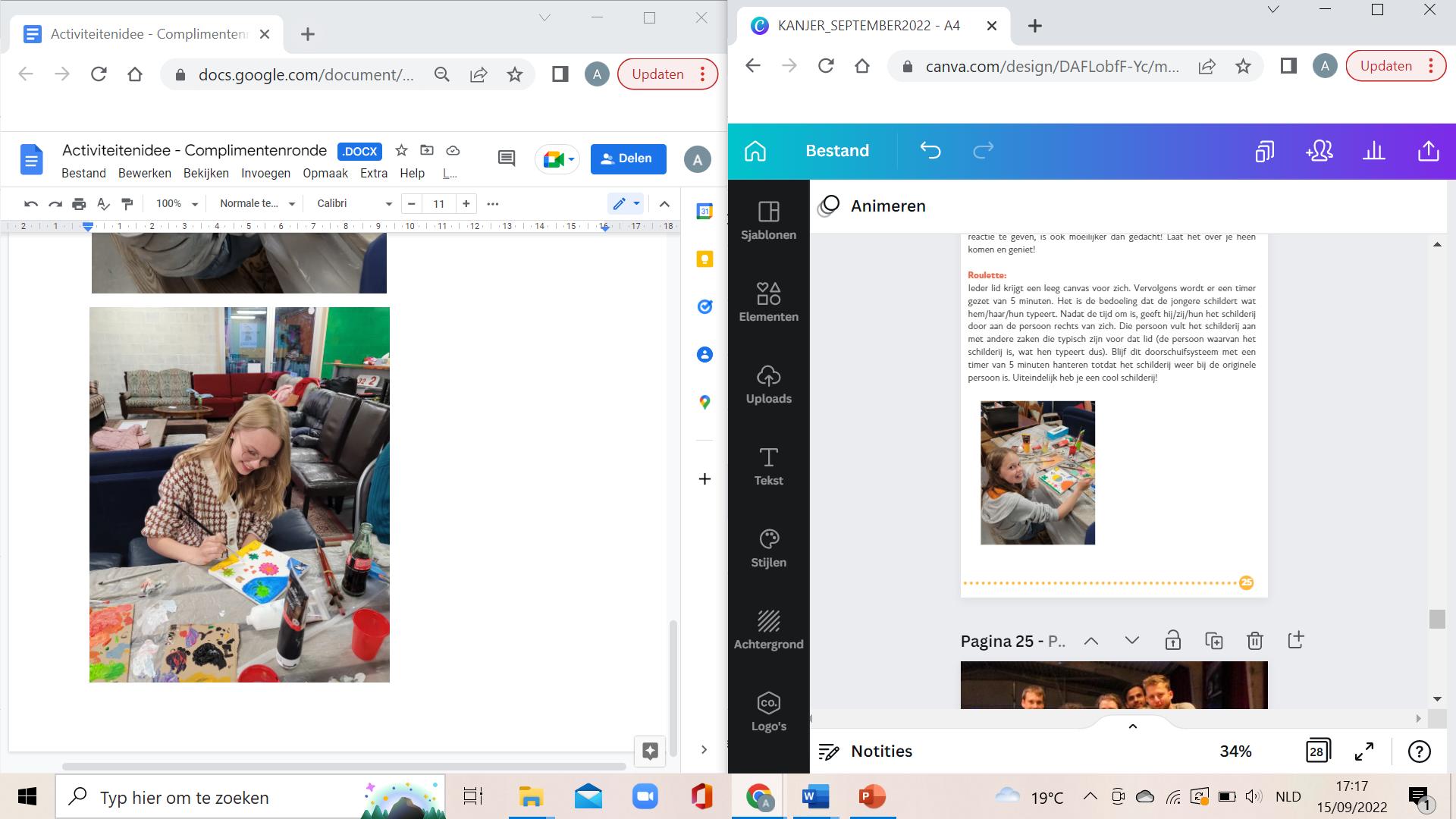Screen dimensions: 1456x819
Task: Open the Invoegen menu in Docs
Action: (265, 173)
